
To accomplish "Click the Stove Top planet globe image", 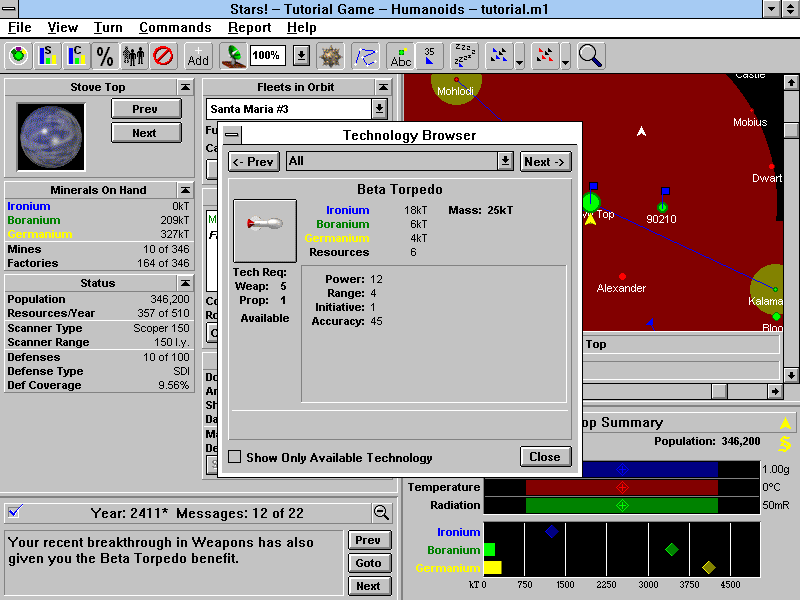I will coord(51,137).
